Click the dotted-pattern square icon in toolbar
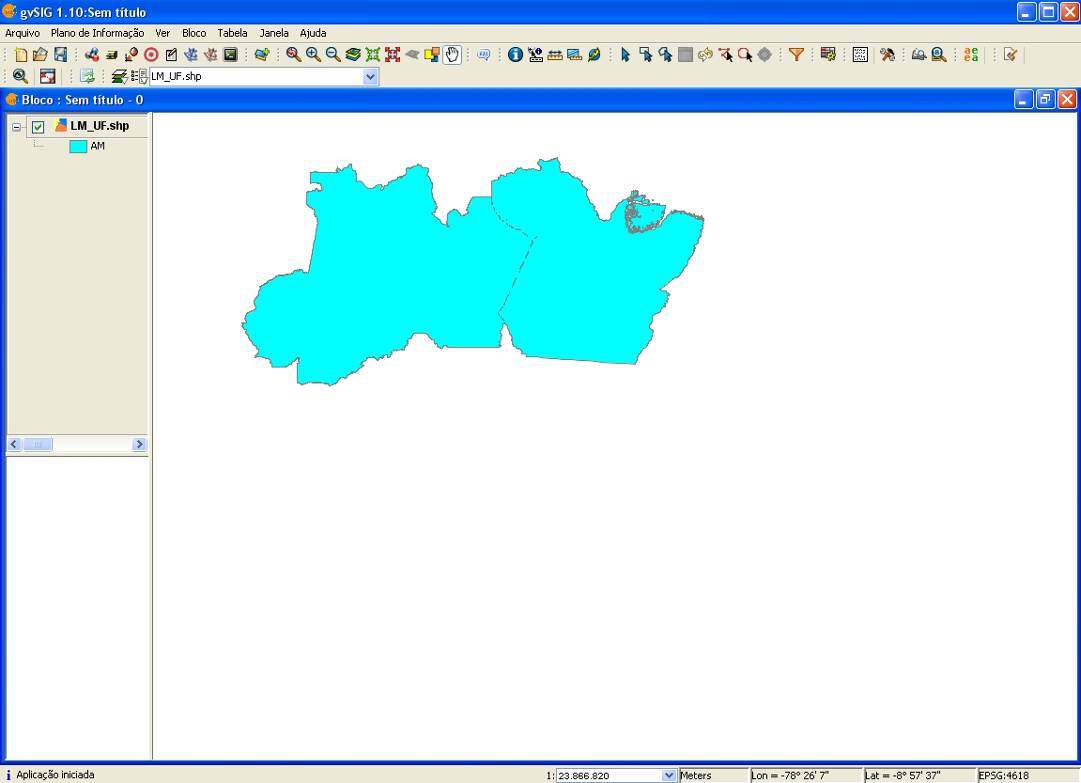 point(860,54)
